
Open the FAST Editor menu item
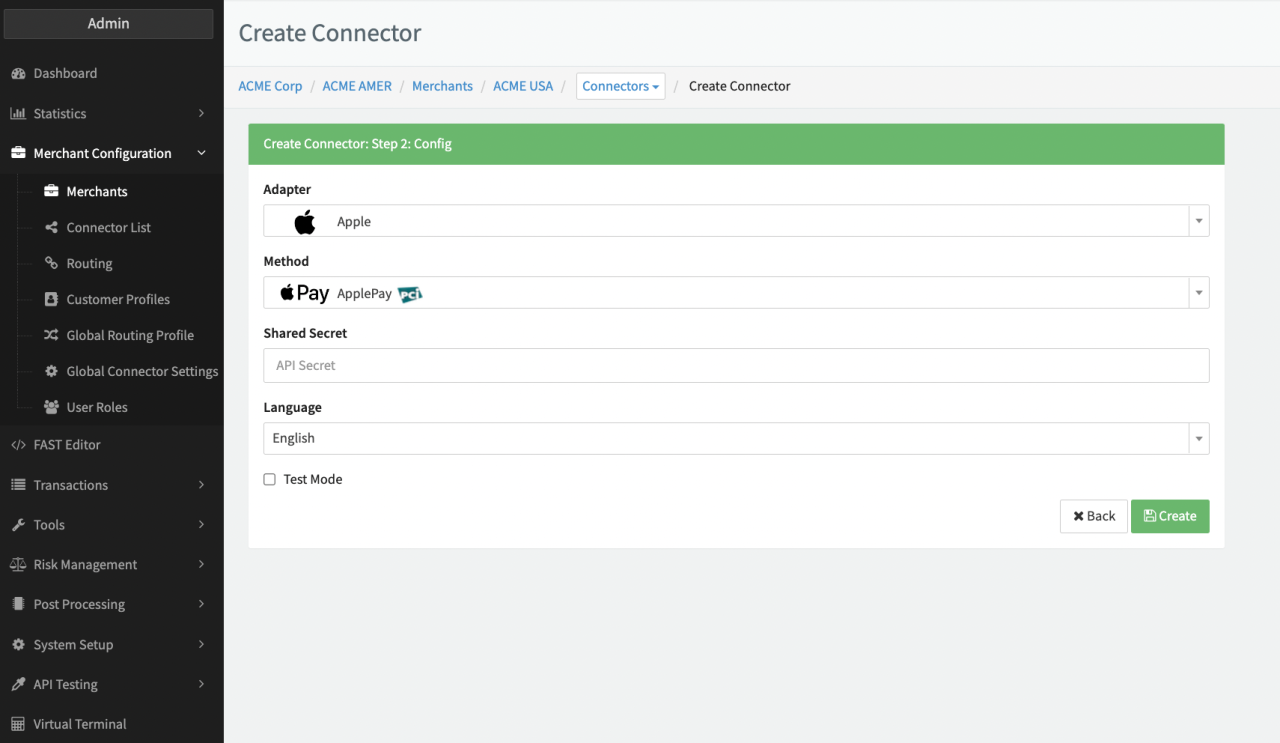67,445
